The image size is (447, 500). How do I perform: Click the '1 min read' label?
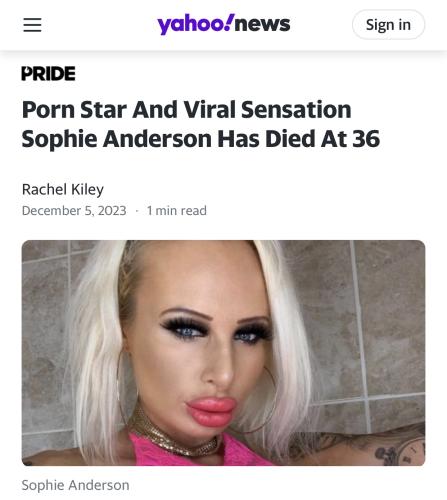(177, 211)
